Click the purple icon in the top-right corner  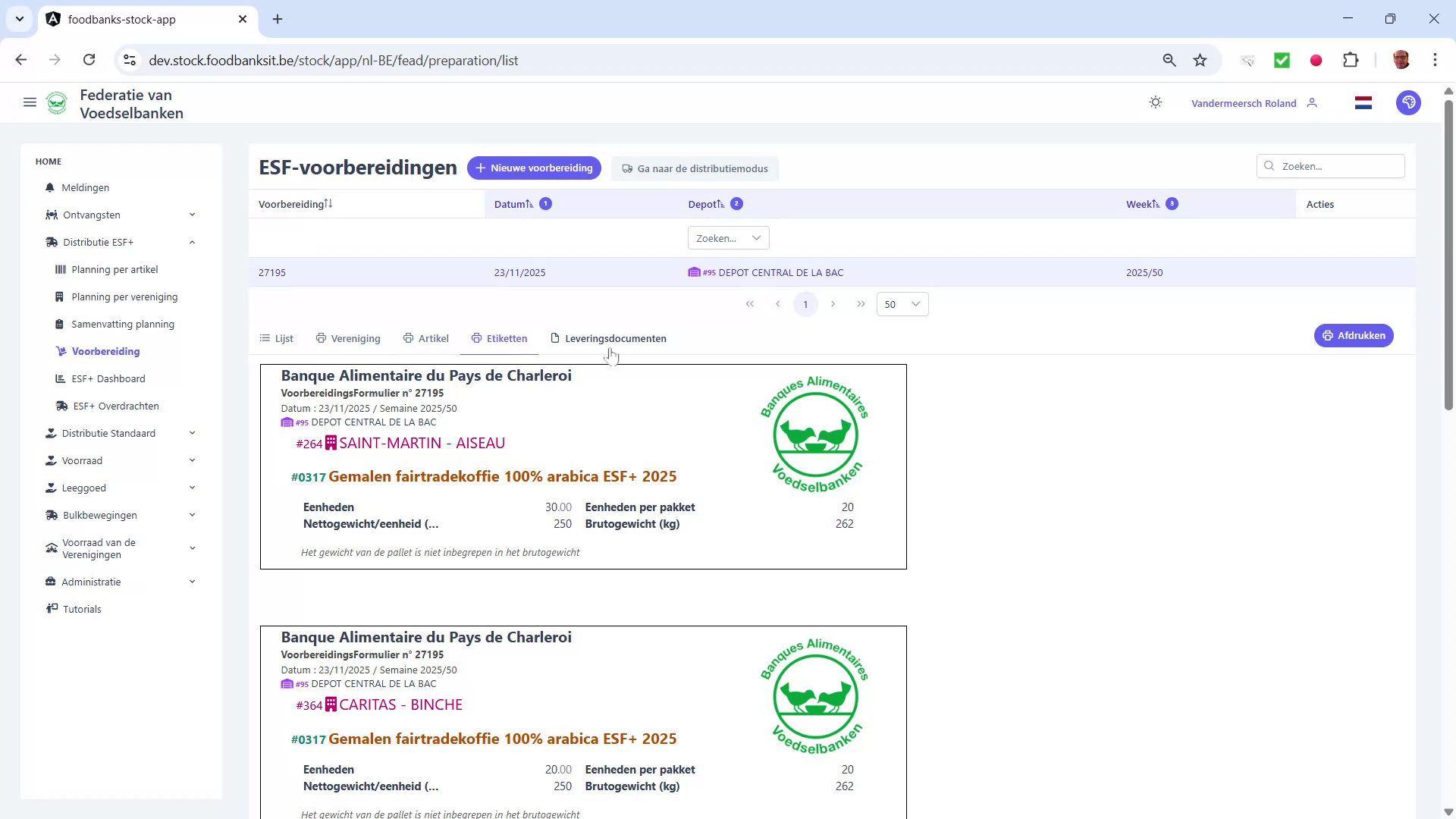pos(1408,102)
